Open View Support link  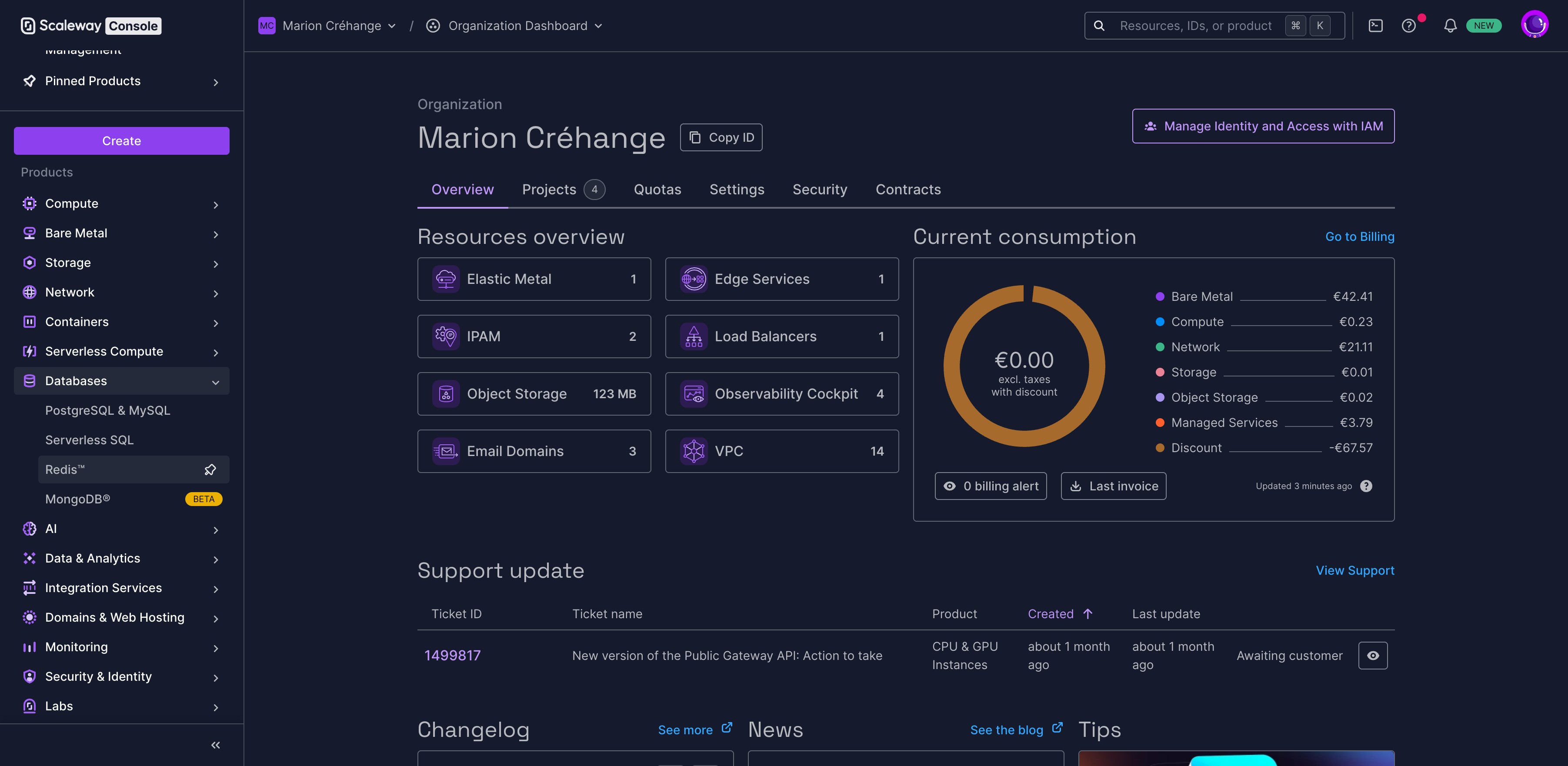point(1354,570)
